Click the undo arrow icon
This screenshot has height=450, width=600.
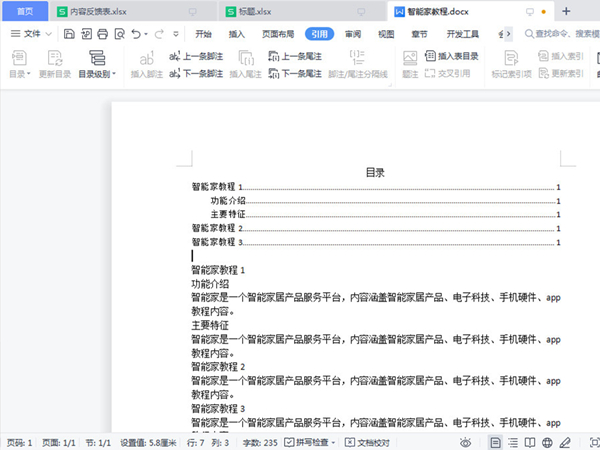pyautogui.click(x=136, y=33)
